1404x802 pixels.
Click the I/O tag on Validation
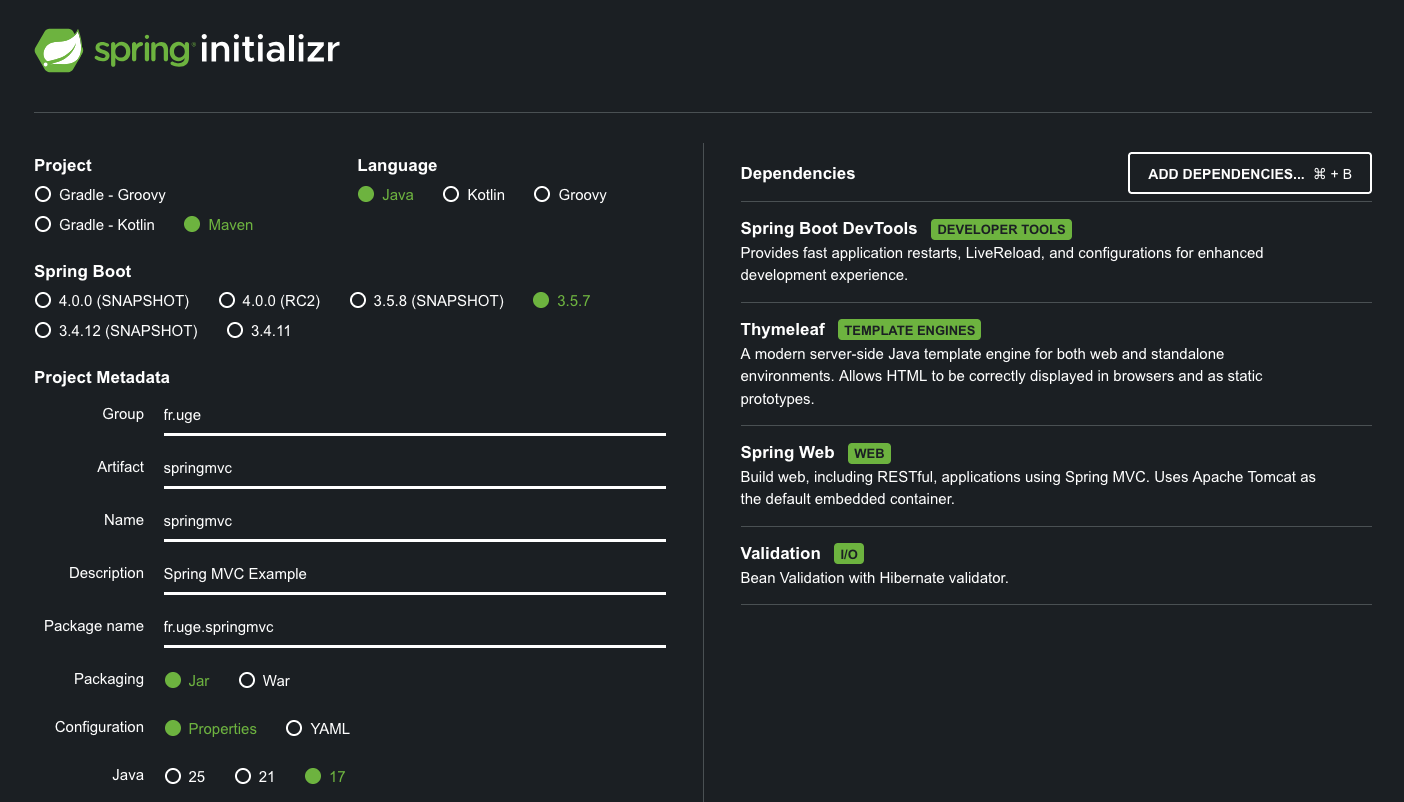click(848, 554)
